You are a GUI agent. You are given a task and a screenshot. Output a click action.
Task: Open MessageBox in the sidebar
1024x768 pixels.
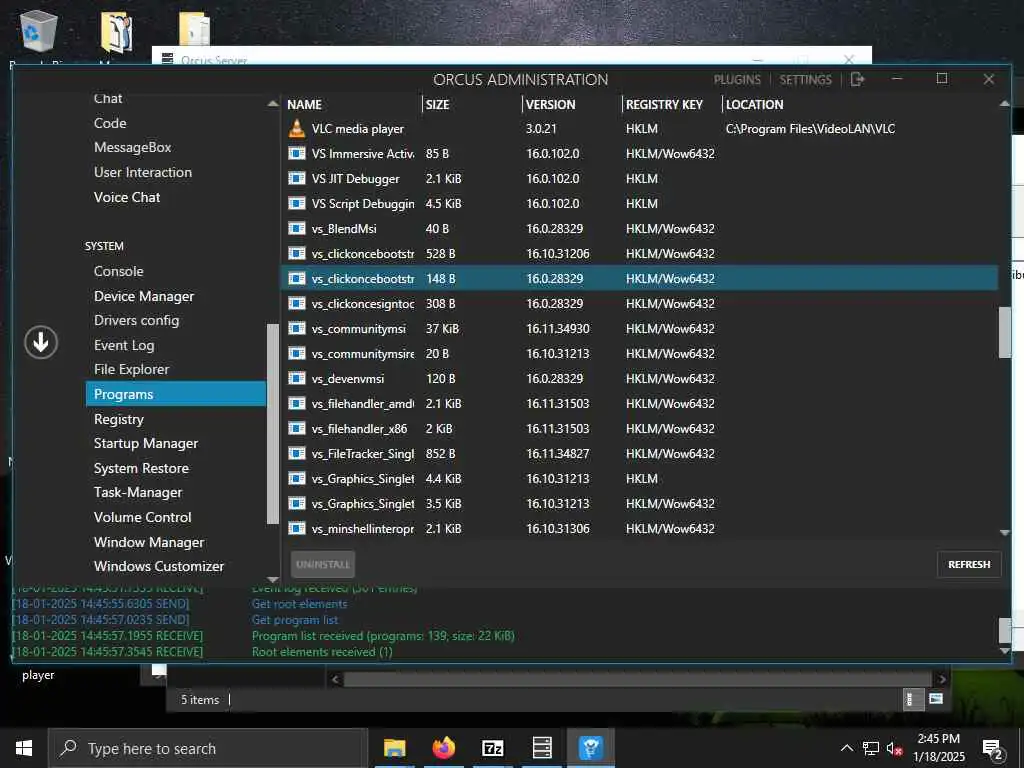132,148
